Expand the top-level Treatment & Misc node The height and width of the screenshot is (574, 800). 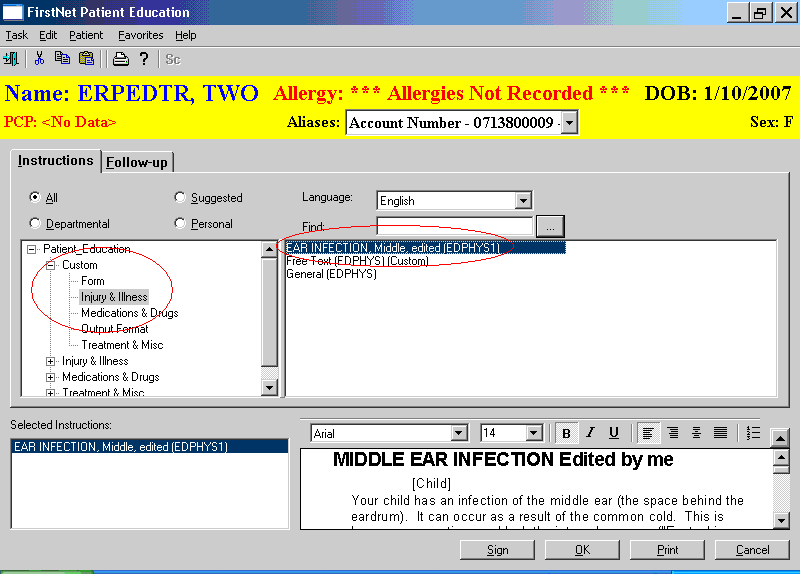point(51,393)
